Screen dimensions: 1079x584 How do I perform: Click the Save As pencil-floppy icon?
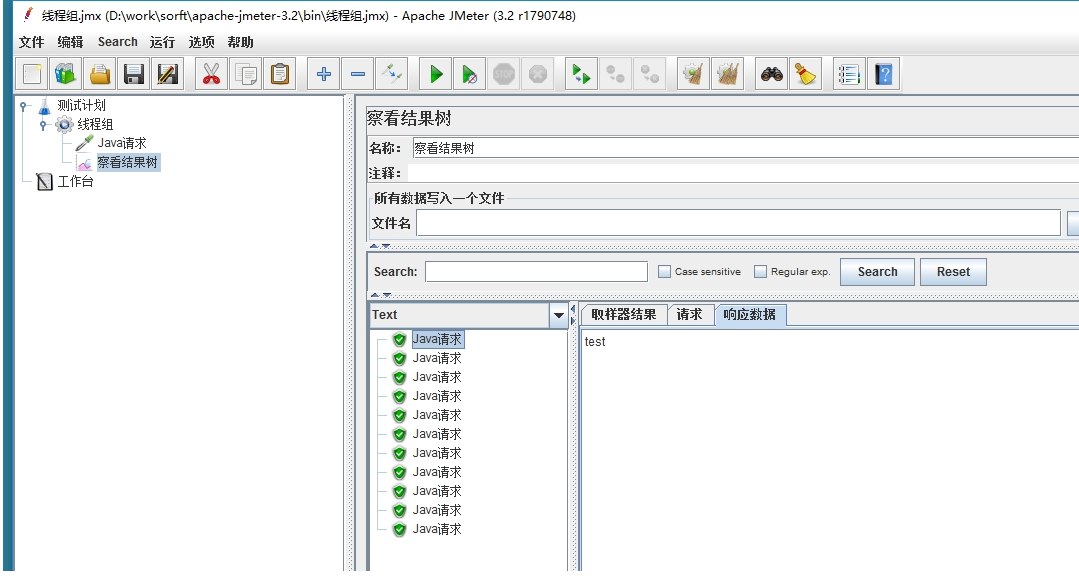(167, 74)
